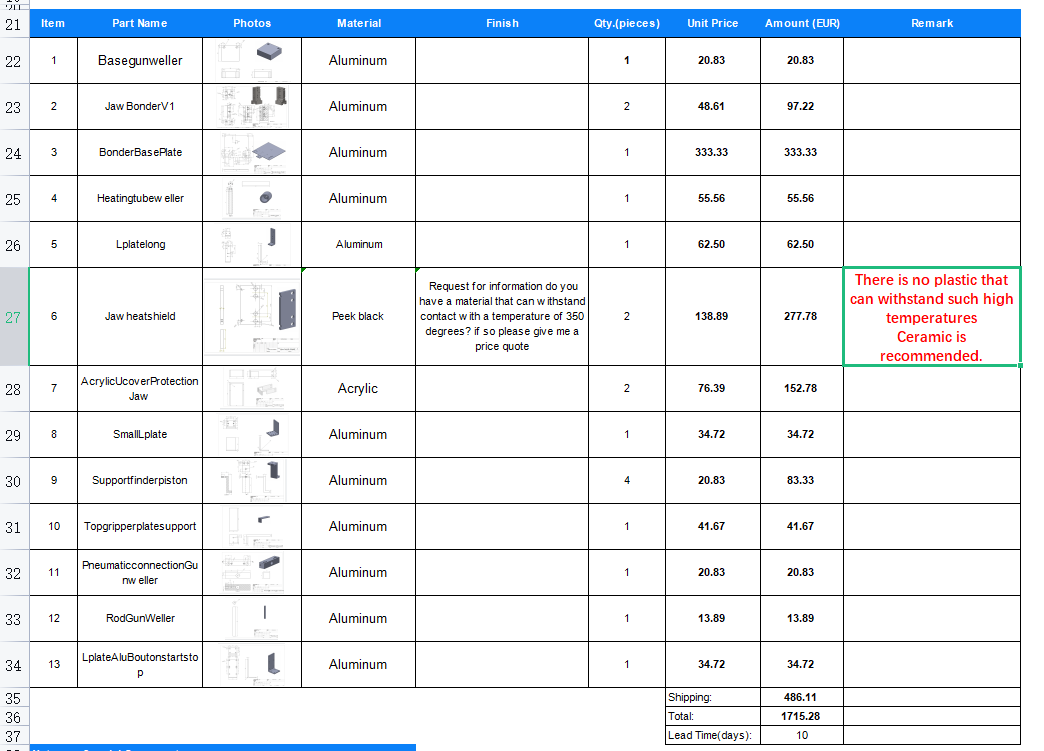Image resolution: width=1044 pixels, height=751 pixels.
Task: Select the 97.22 amount cell
Action: pos(802,107)
